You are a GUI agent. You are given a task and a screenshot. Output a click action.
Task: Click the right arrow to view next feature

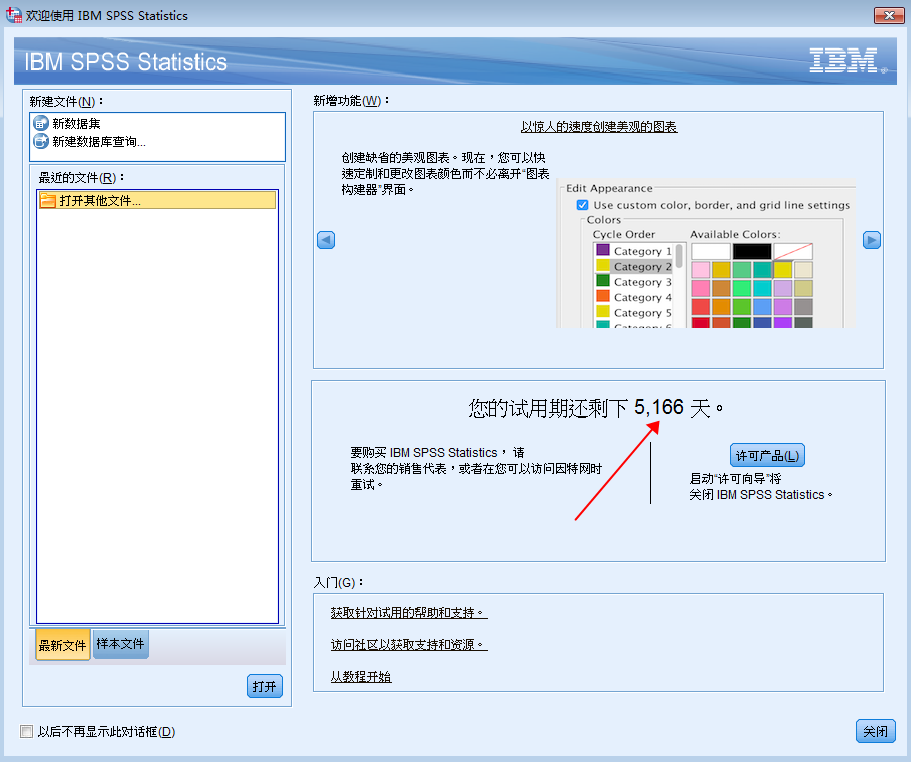pyautogui.click(x=874, y=240)
